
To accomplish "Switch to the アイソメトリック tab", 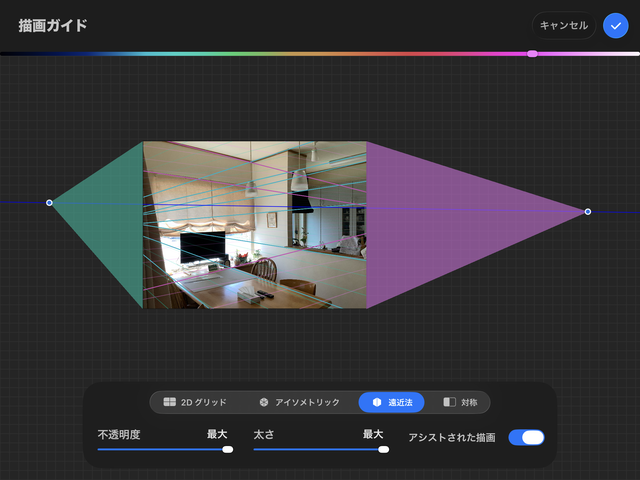I will [x=299, y=402].
